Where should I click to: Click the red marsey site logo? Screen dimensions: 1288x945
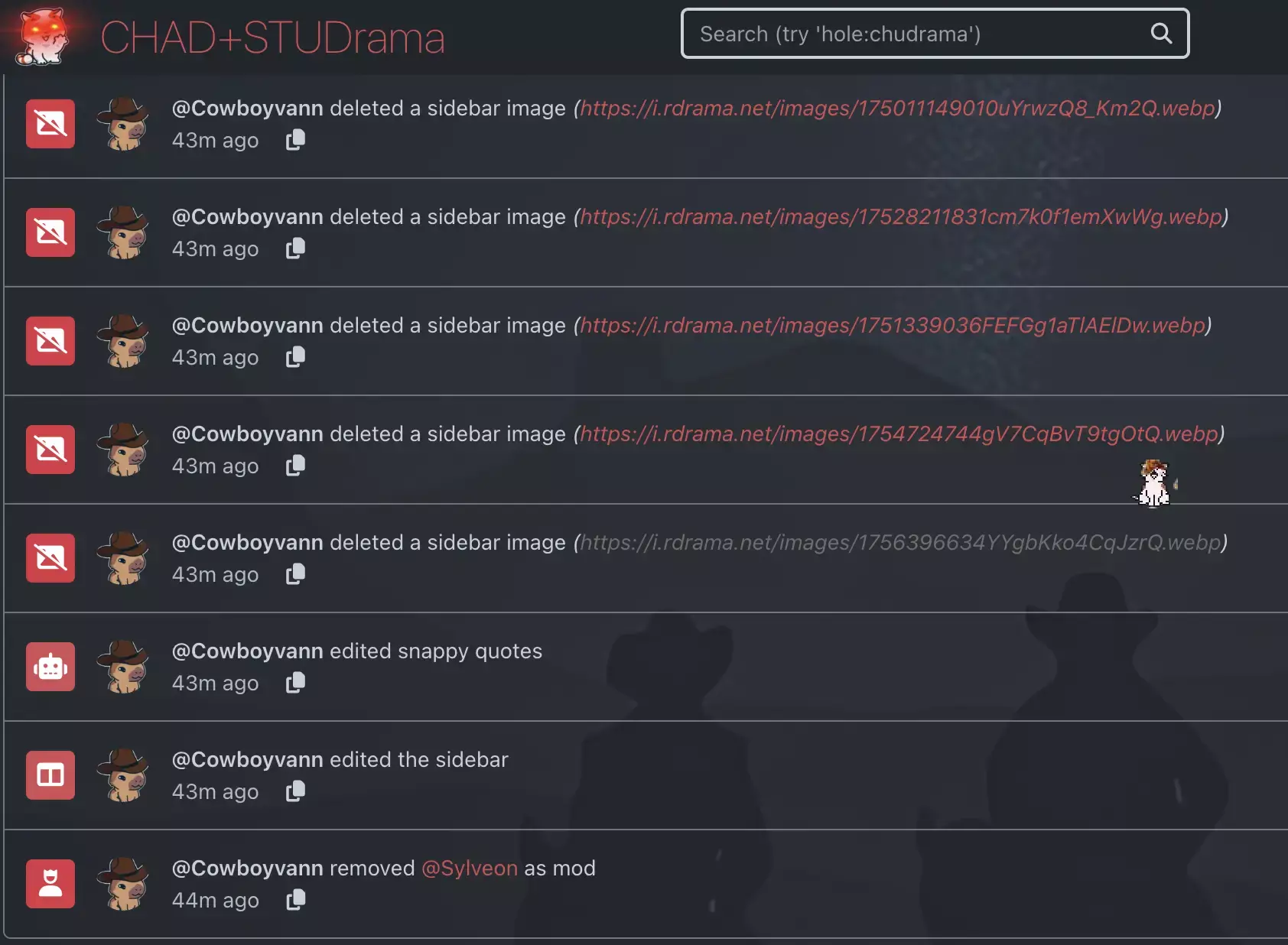pyautogui.click(x=42, y=36)
